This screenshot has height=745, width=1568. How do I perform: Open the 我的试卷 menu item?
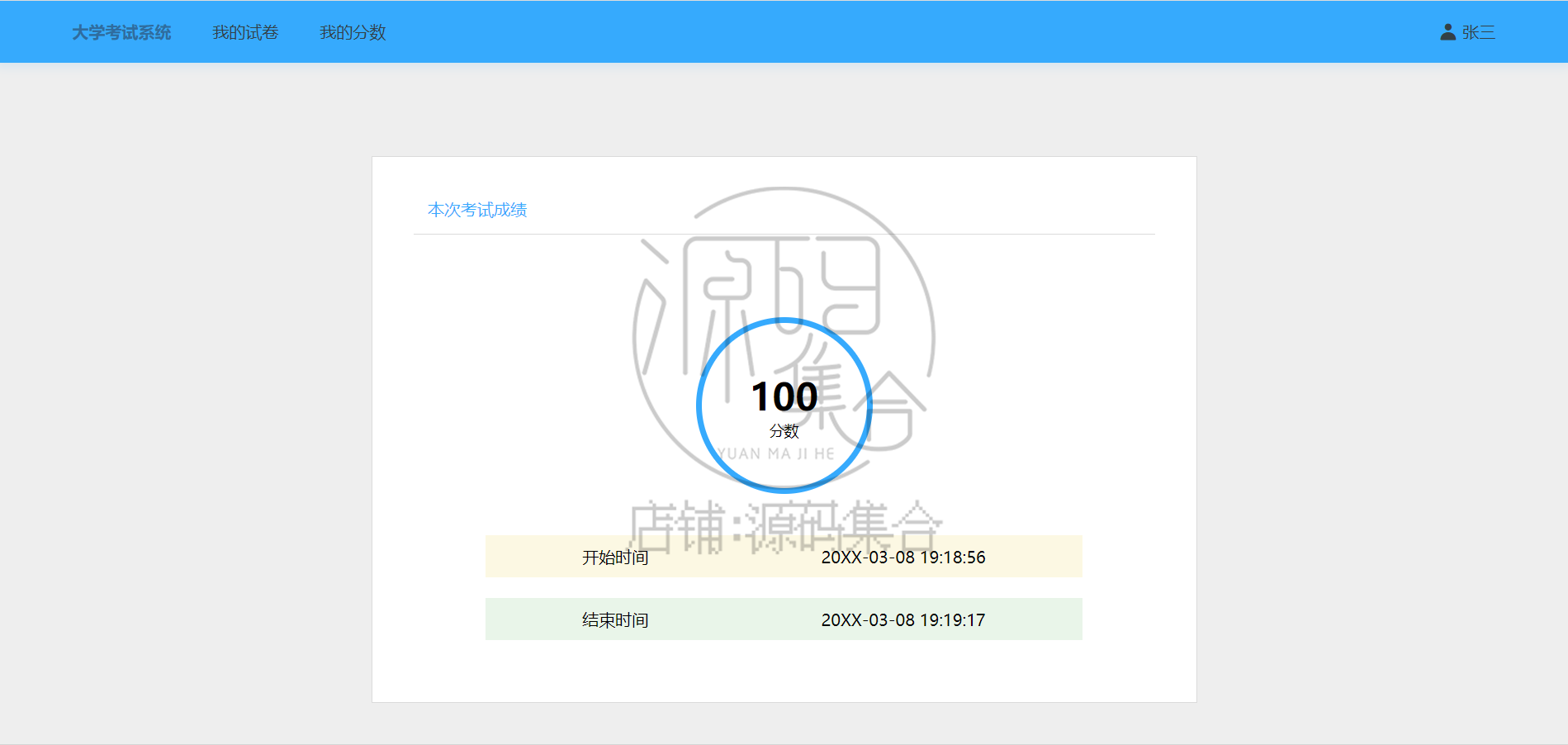coord(245,32)
